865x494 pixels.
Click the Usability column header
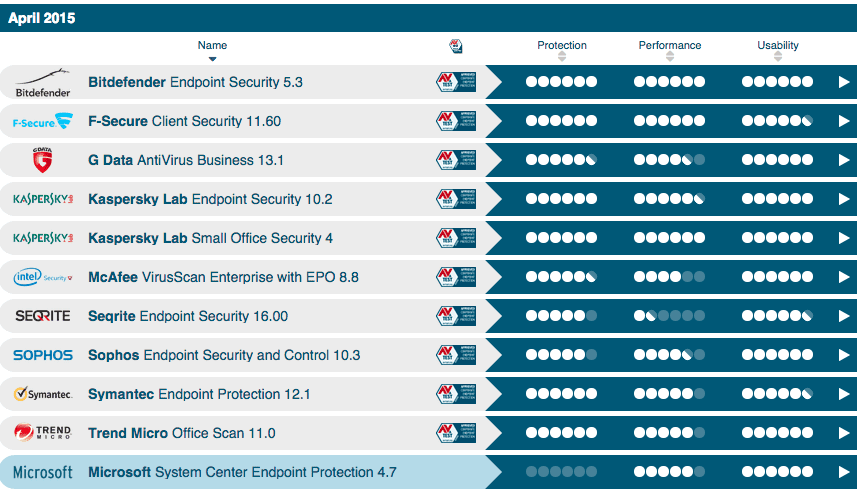pos(778,45)
